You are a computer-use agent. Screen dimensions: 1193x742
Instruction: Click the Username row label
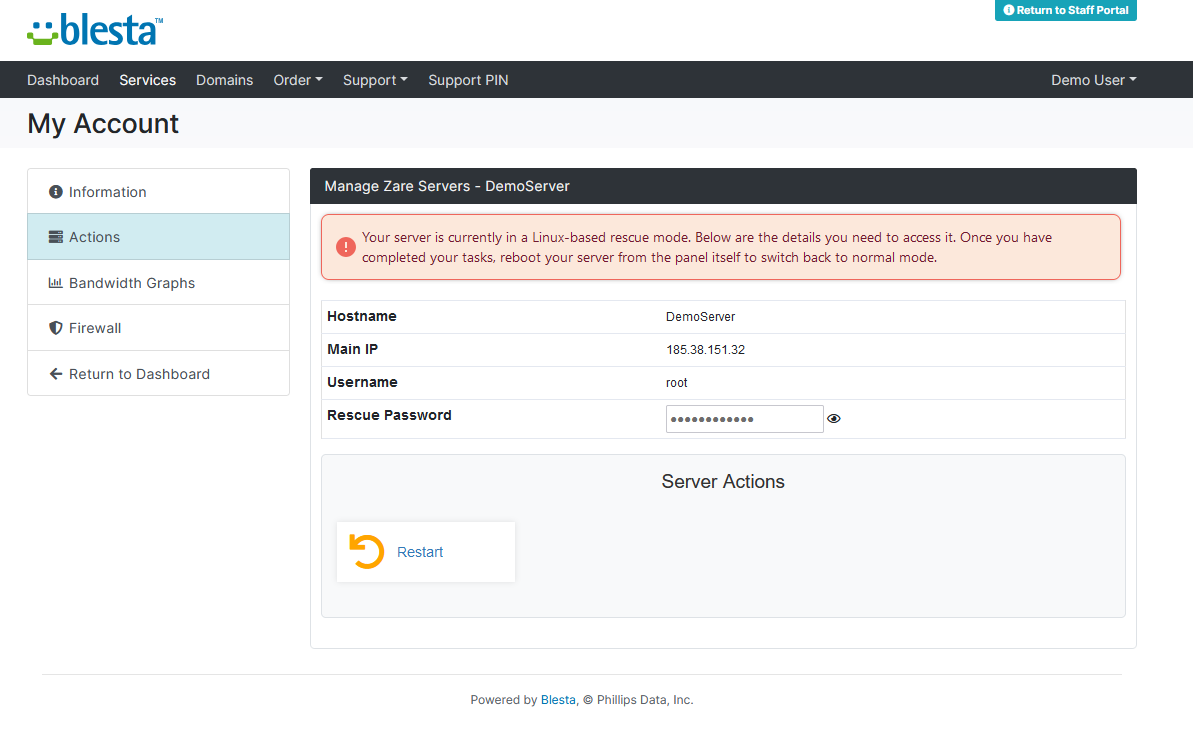tap(362, 382)
